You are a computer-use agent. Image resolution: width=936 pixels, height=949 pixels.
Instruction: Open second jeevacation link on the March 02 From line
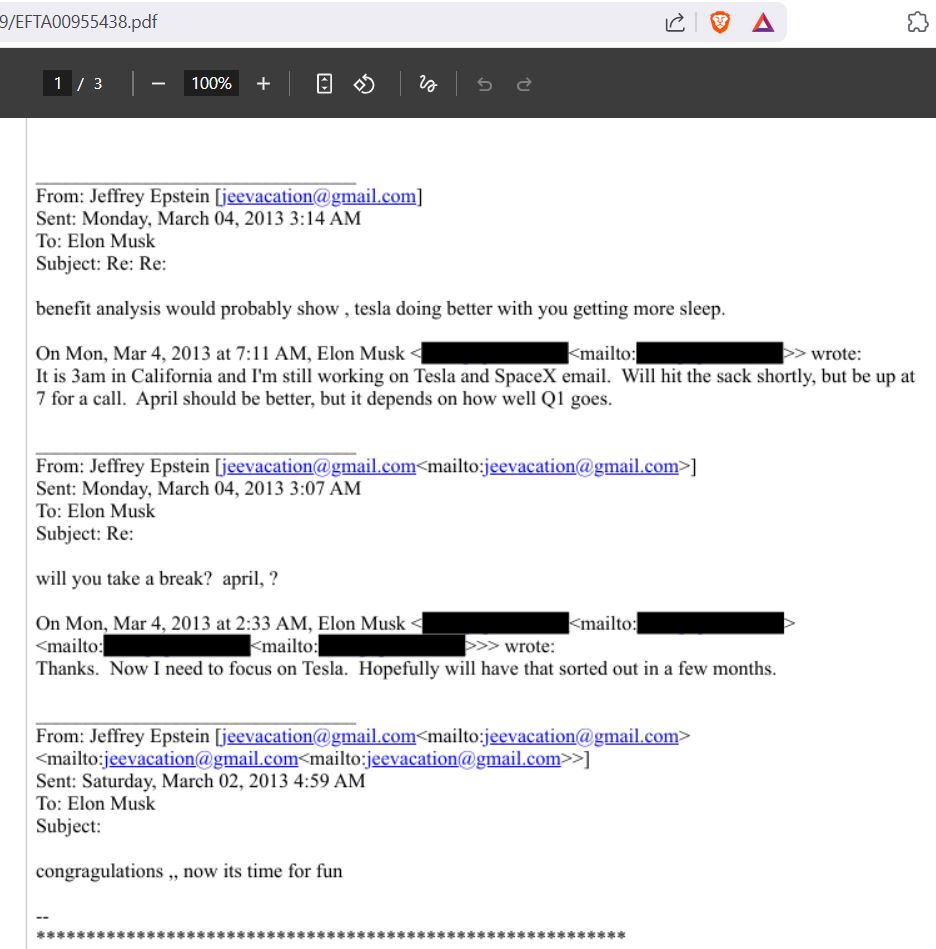581,736
